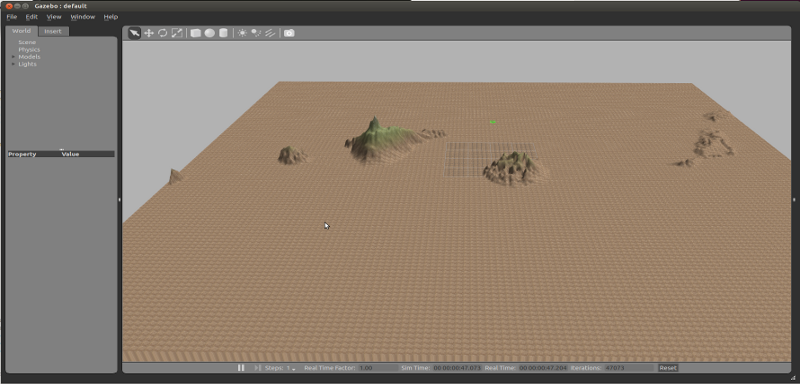800x384 pixels.
Task: Take a screenshot with camera icon
Action: tap(289, 33)
